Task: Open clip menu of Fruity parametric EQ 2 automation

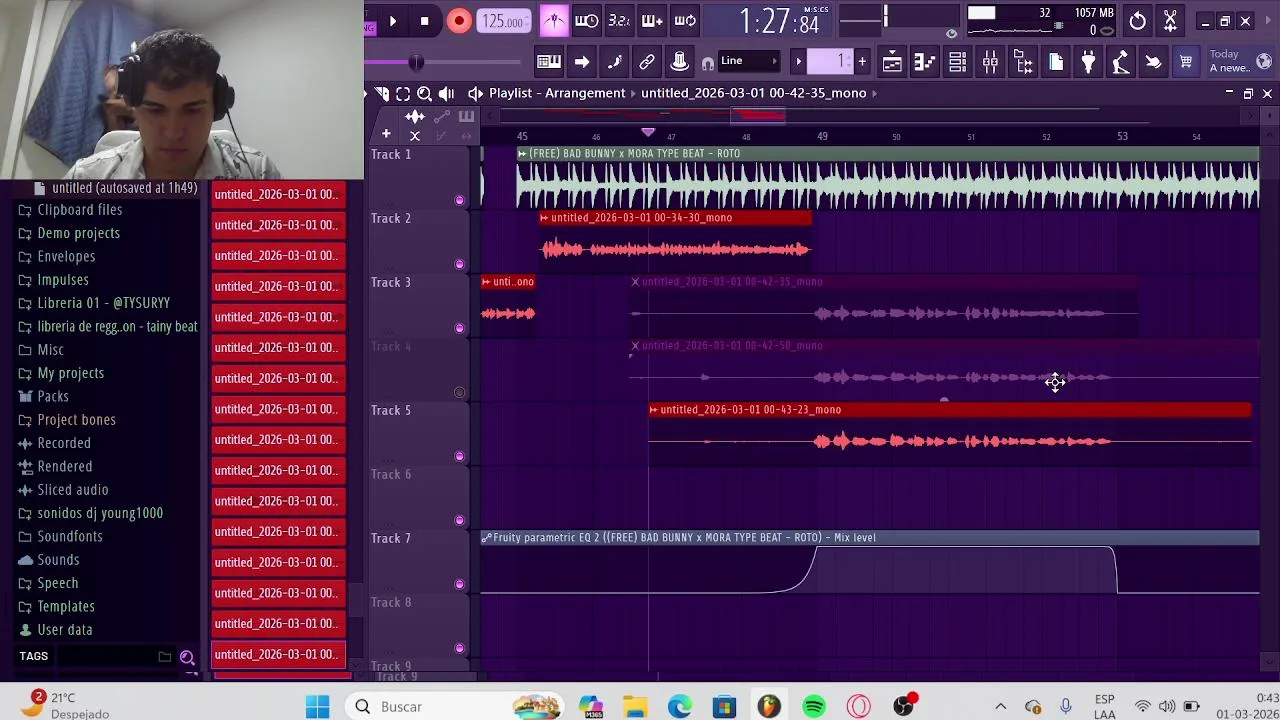Action: point(486,538)
